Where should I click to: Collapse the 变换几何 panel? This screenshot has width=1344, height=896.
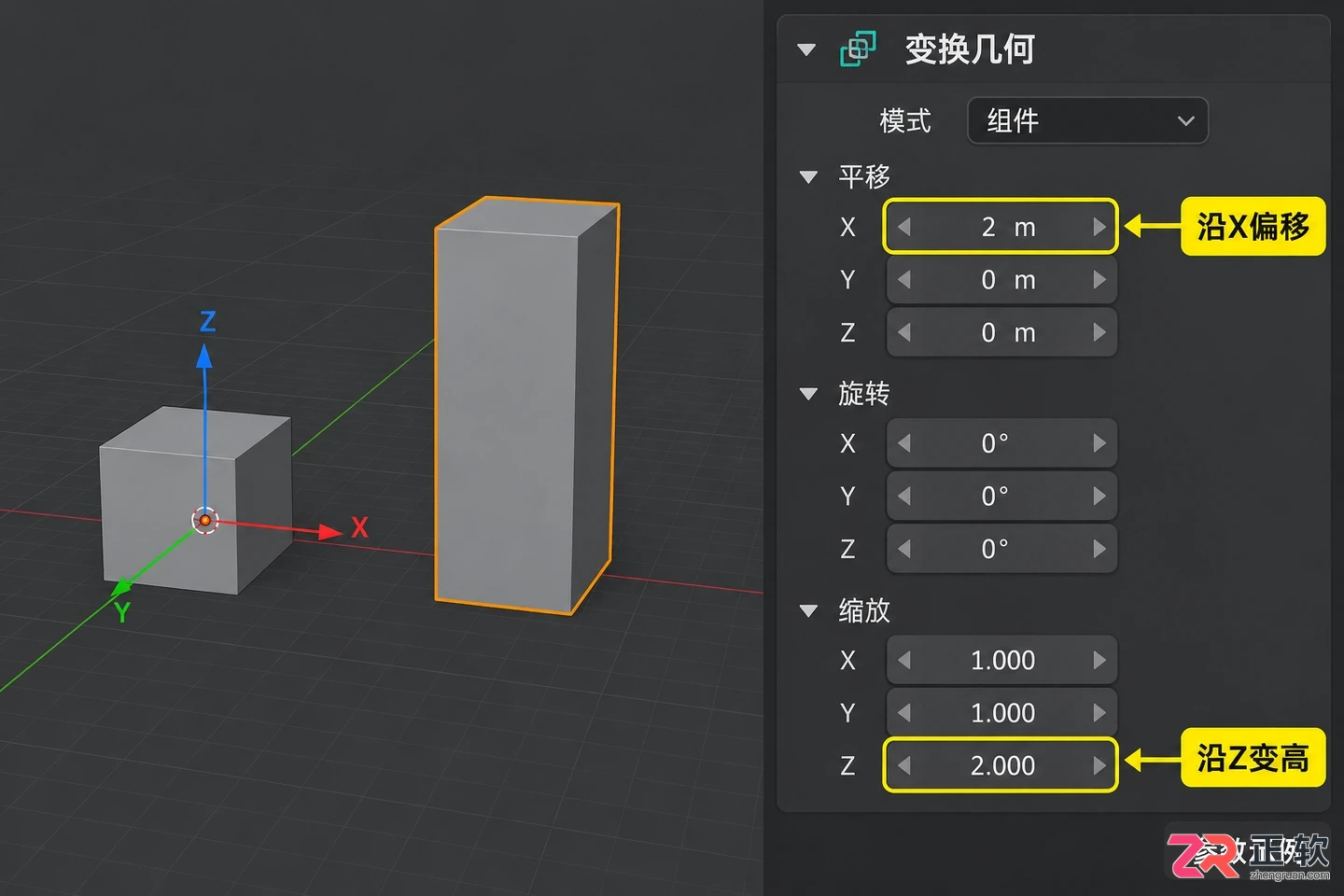[x=807, y=49]
